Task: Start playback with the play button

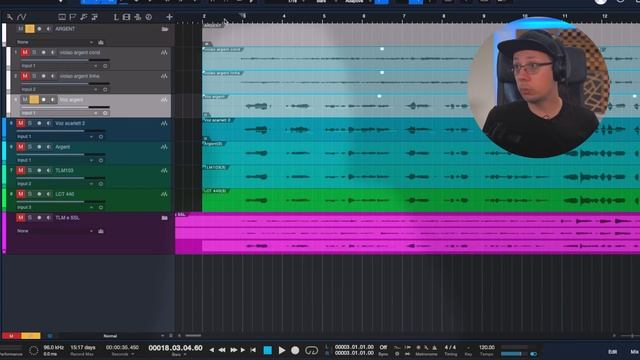Action: [x=282, y=350]
